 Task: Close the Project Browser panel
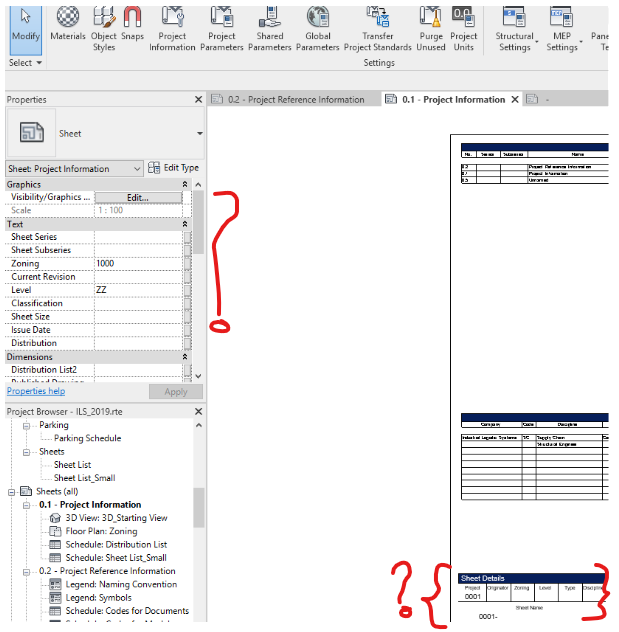click(x=198, y=412)
